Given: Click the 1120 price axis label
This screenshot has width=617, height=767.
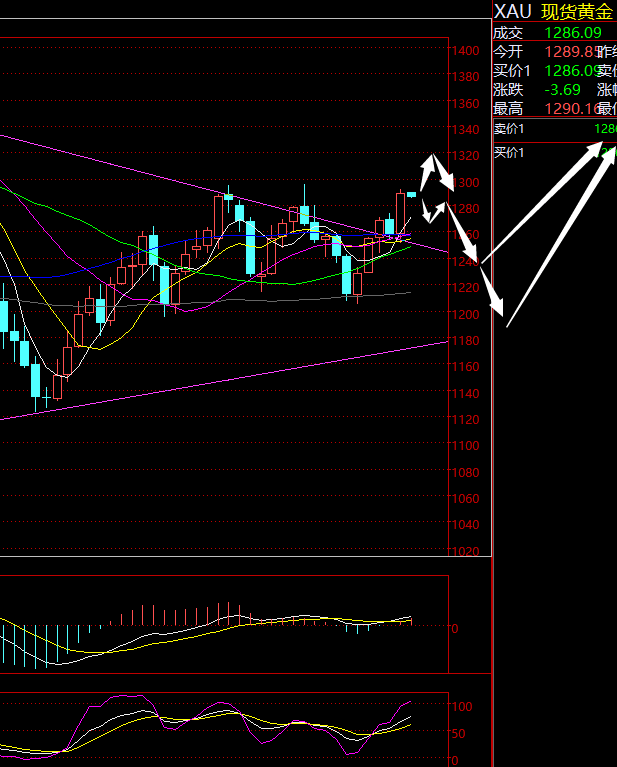Looking at the screenshot, I should [x=465, y=420].
